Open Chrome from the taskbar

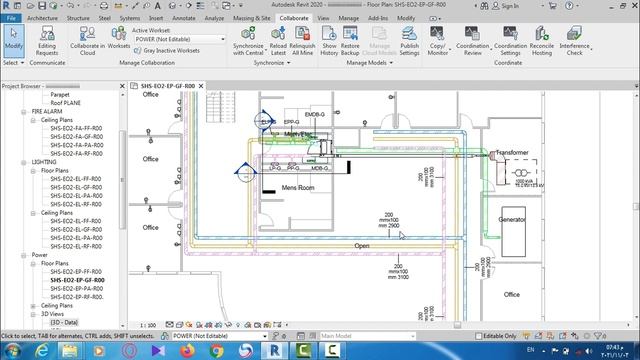216,351
